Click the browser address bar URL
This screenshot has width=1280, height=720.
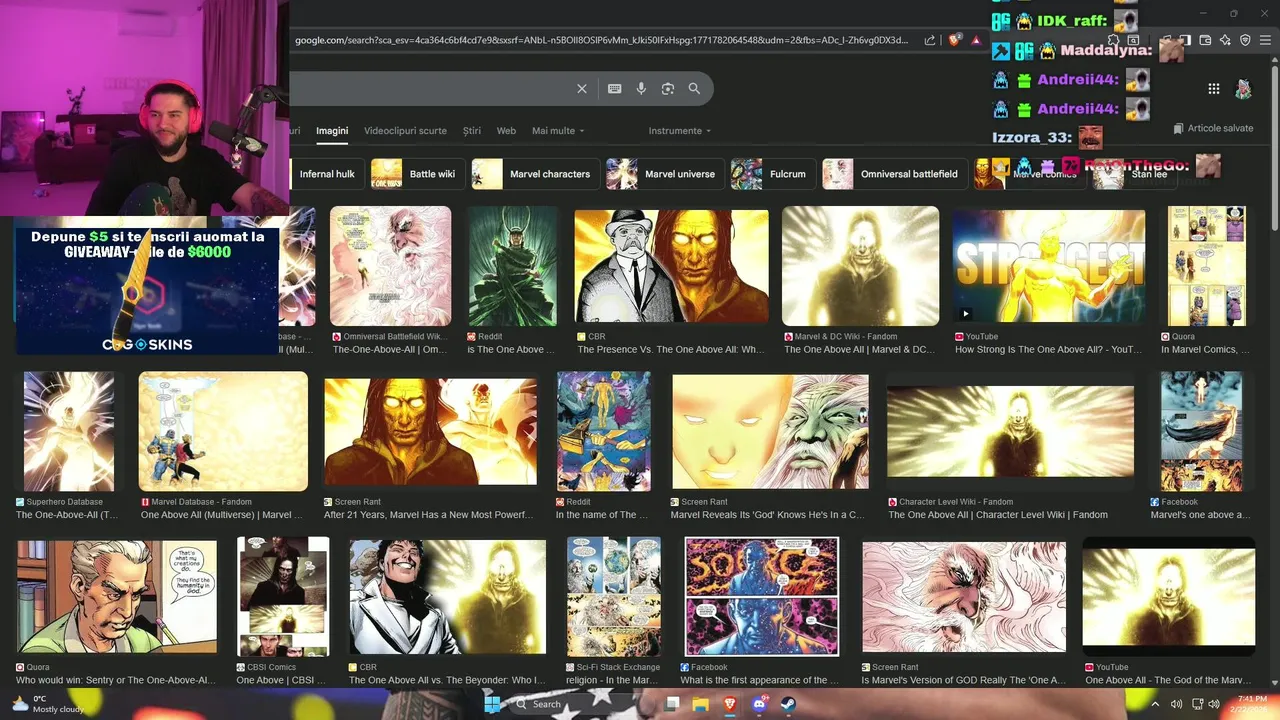point(601,40)
